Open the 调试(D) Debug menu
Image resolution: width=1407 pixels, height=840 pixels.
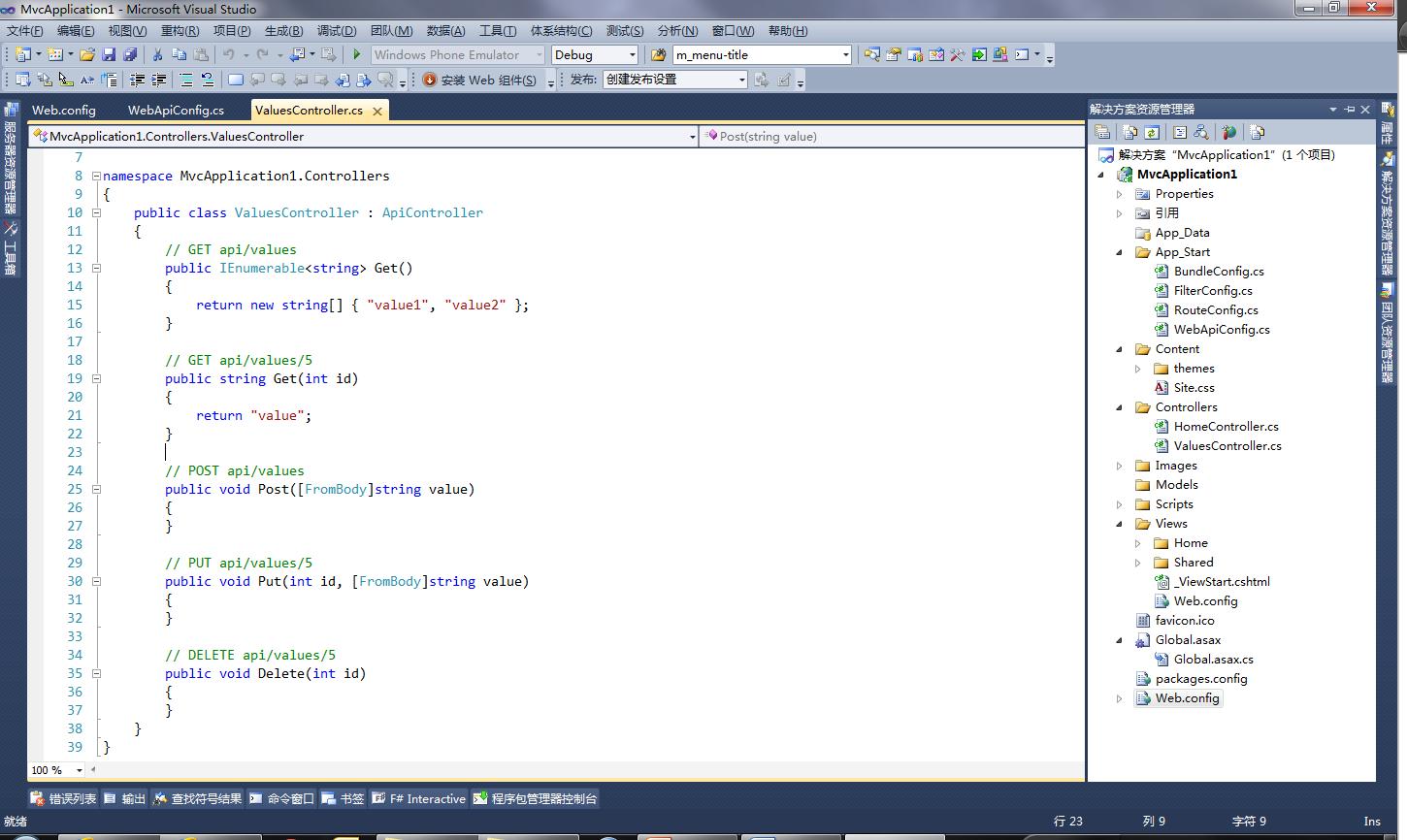(336, 31)
